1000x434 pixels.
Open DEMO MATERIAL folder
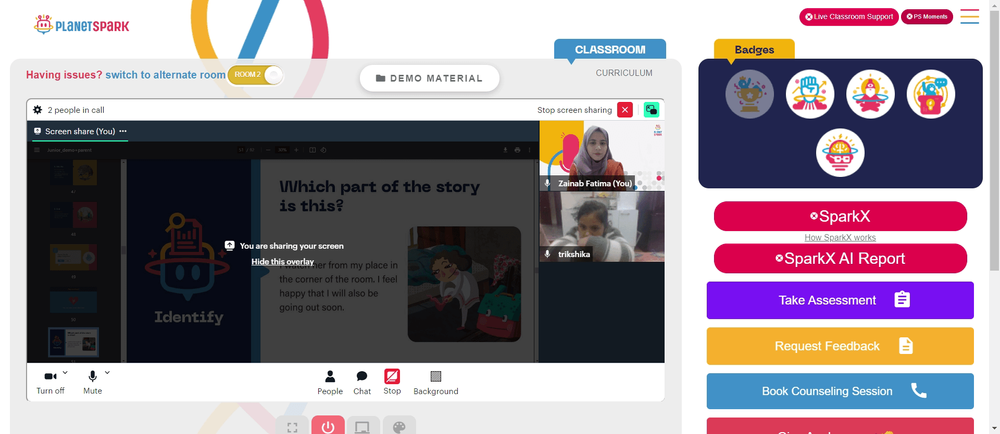[x=429, y=78]
